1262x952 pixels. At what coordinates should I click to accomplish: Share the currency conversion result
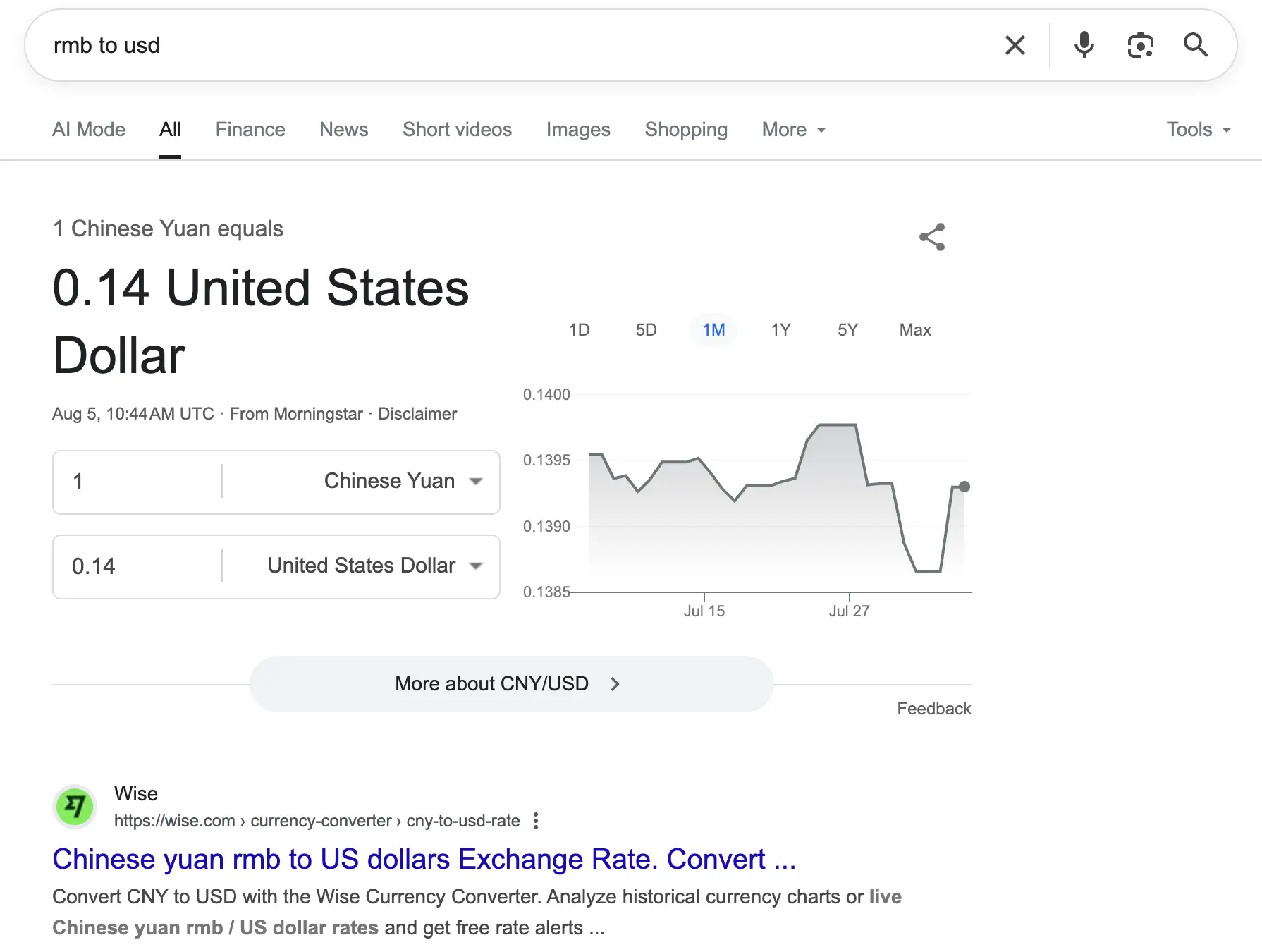pyautogui.click(x=932, y=237)
